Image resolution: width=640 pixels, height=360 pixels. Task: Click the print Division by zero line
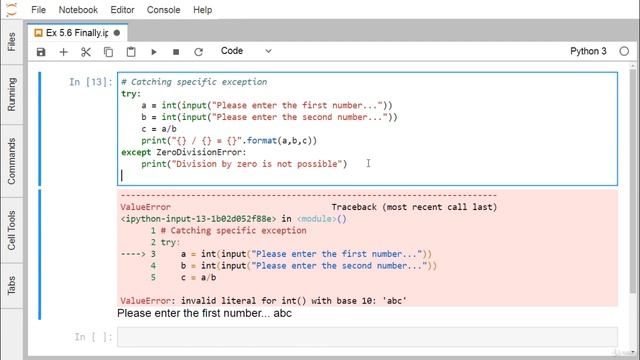pyautogui.click(x=244, y=164)
